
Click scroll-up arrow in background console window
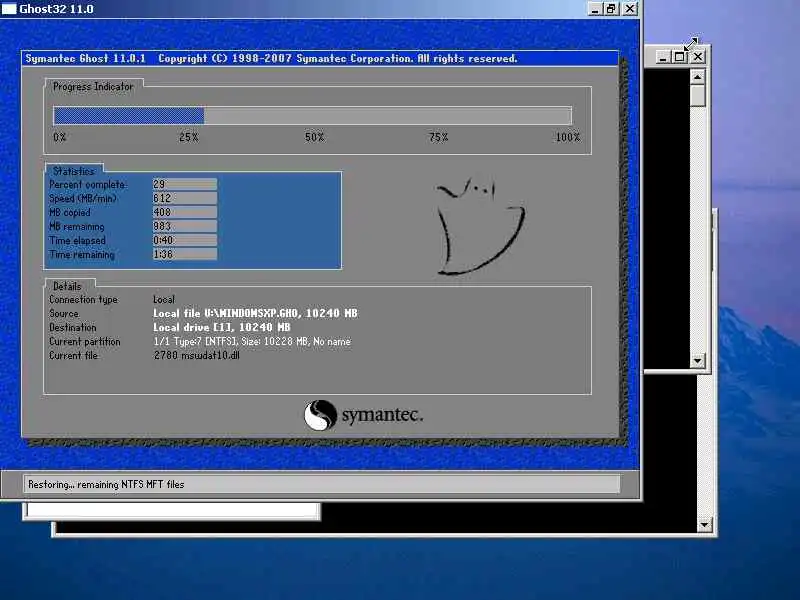[697, 77]
